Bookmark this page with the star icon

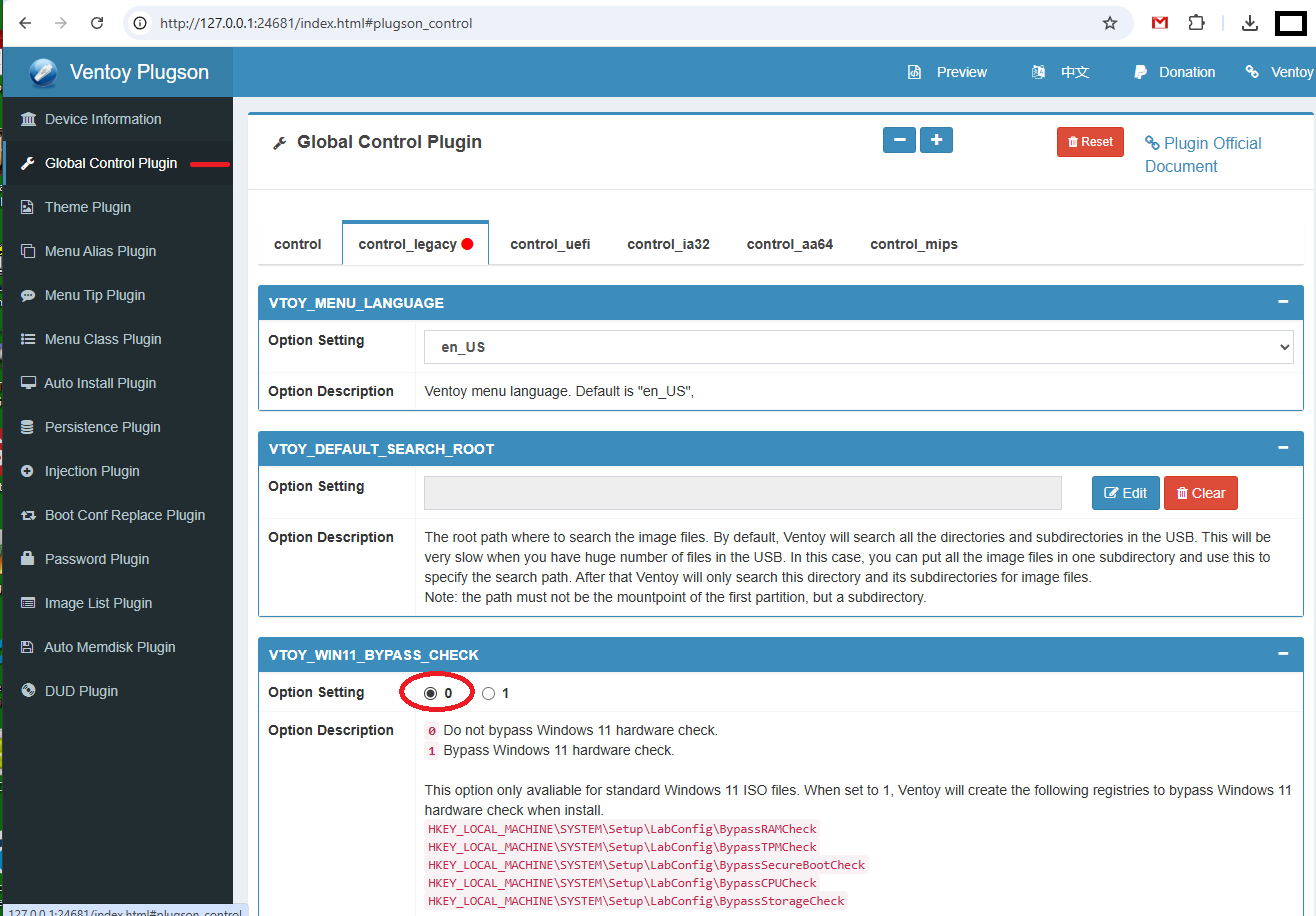pyautogui.click(x=1110, y=23)
